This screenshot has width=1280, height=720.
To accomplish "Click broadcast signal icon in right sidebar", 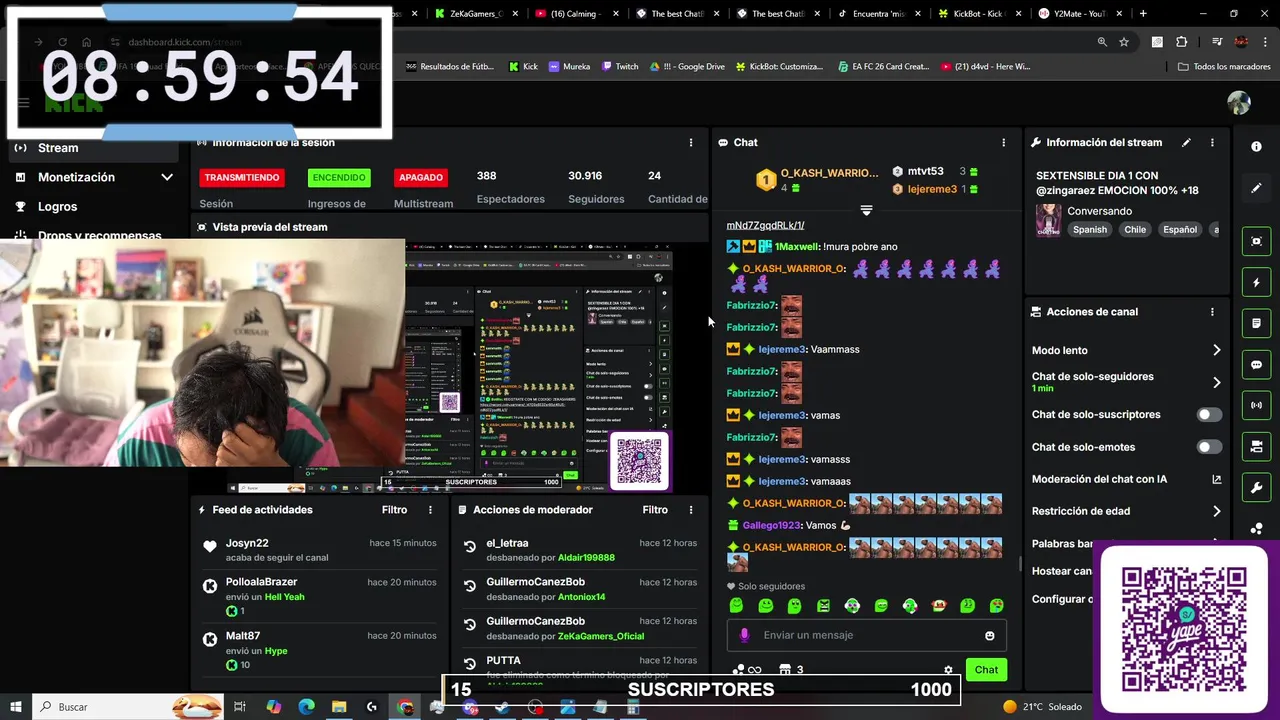I will pos(1257,405).
